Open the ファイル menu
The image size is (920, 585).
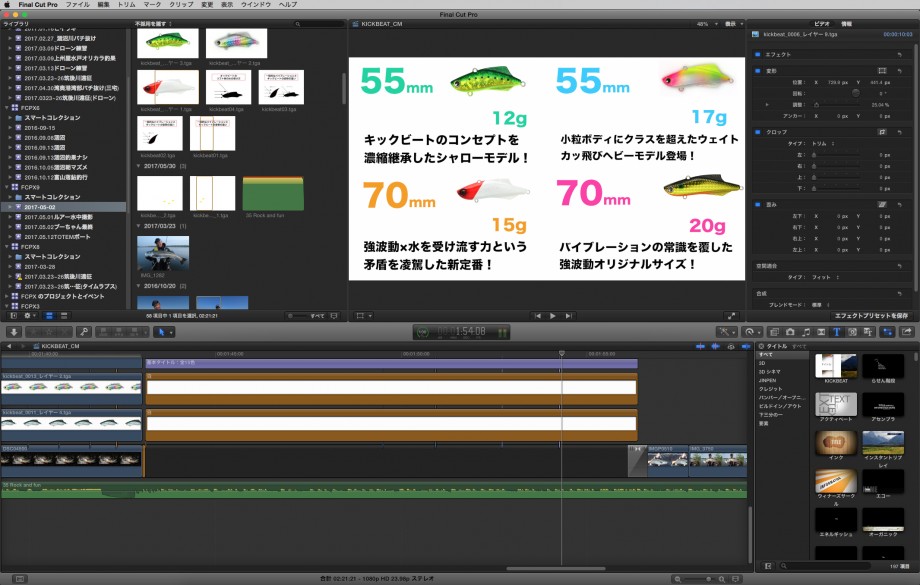click(77, 4)
